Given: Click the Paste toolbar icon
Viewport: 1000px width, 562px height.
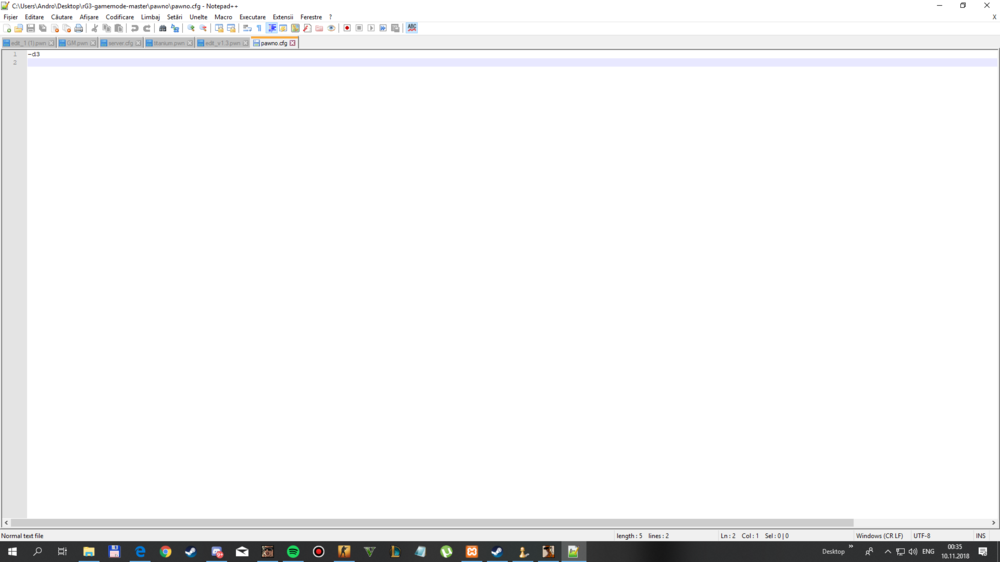Looking at the screenshot, I should (119, 28).
